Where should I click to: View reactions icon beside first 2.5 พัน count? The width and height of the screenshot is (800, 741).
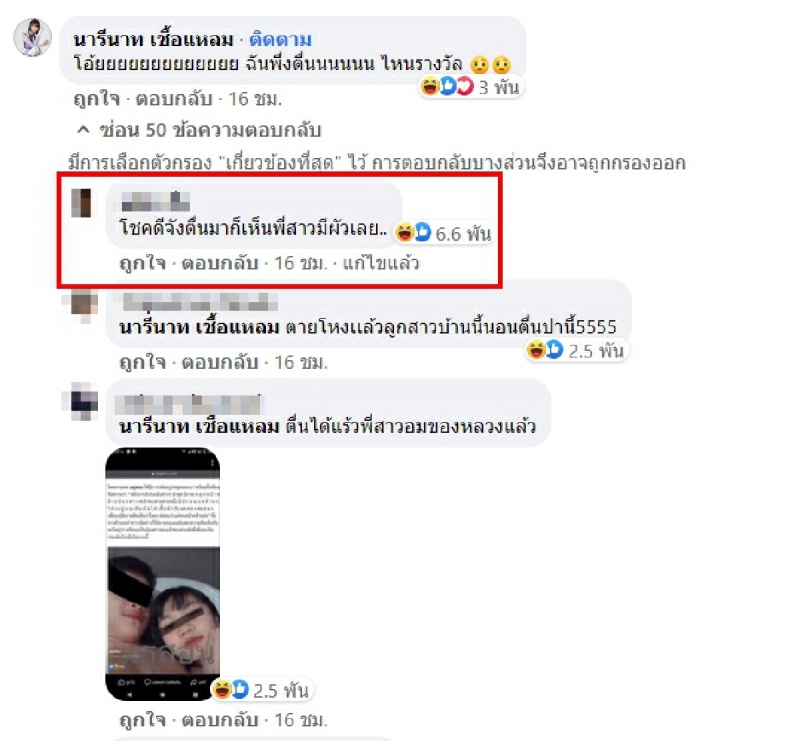coord(544,350)
